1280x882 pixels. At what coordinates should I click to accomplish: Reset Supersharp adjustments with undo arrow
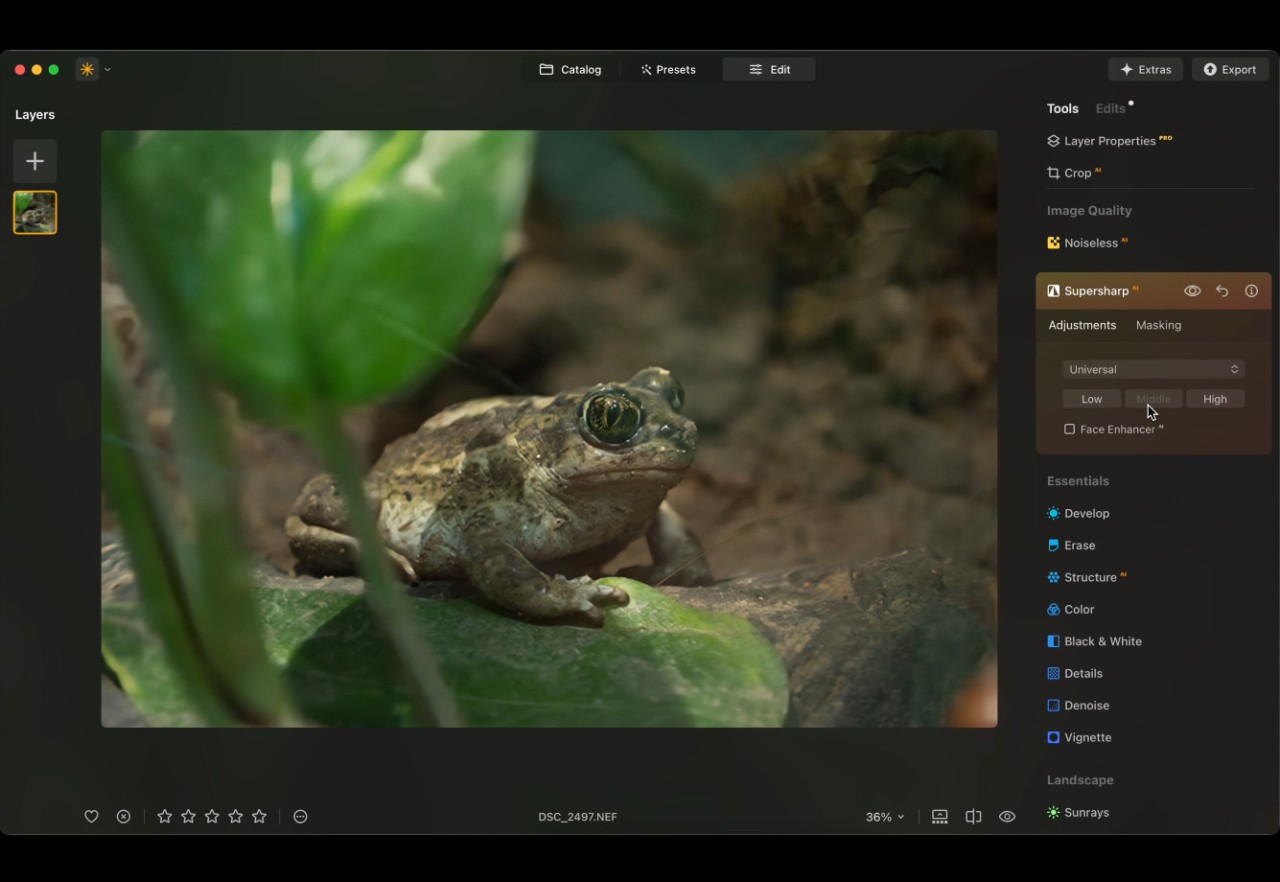tap(1222, 291)
